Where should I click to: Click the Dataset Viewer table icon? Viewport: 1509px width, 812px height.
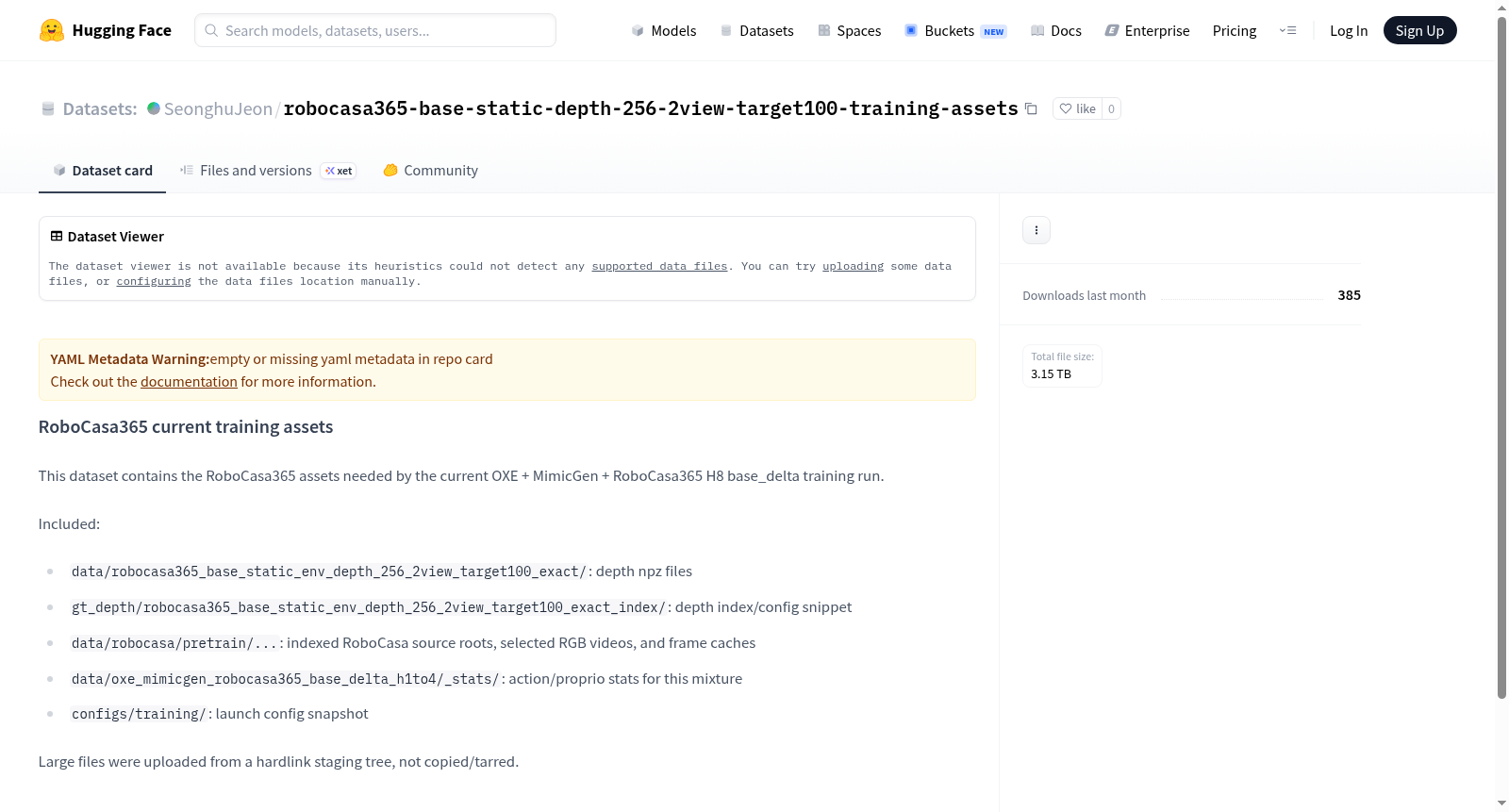tap(57, 237)
